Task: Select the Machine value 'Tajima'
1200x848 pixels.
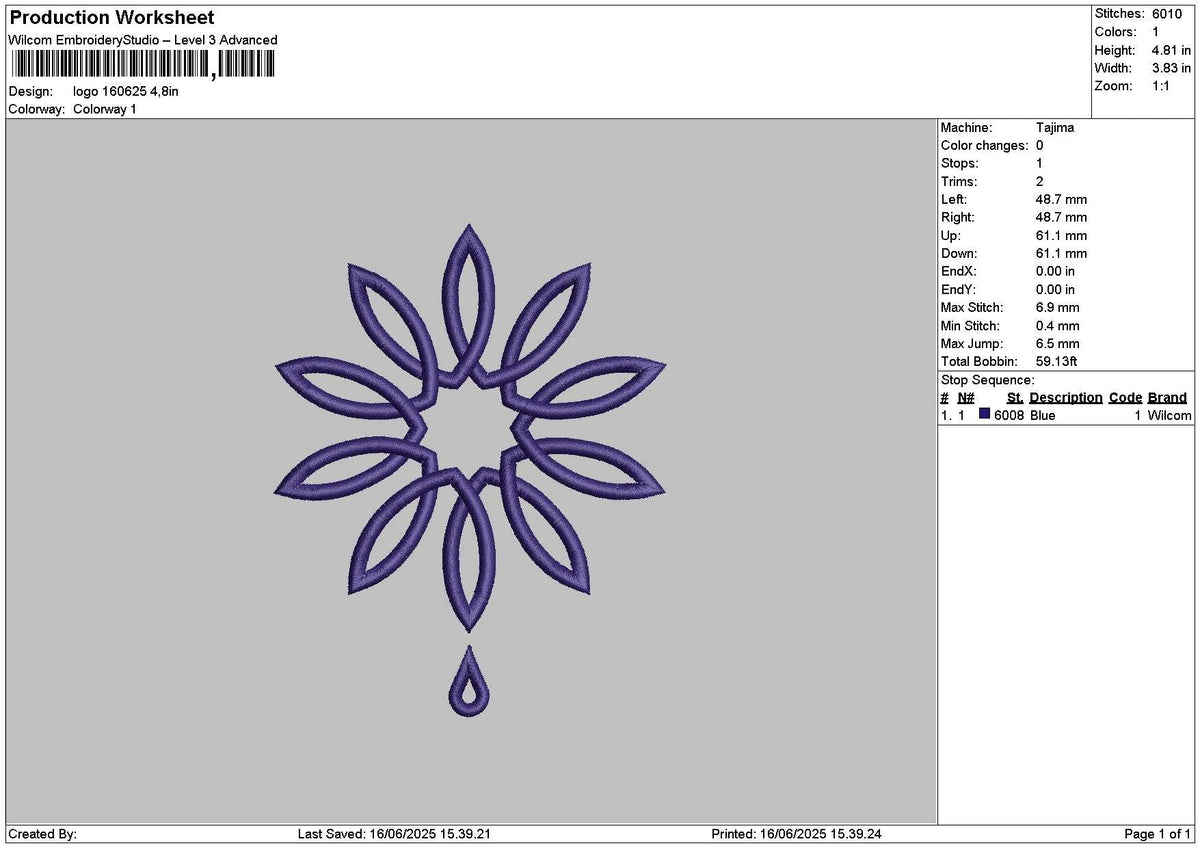Action: [x=1055, y=128]
